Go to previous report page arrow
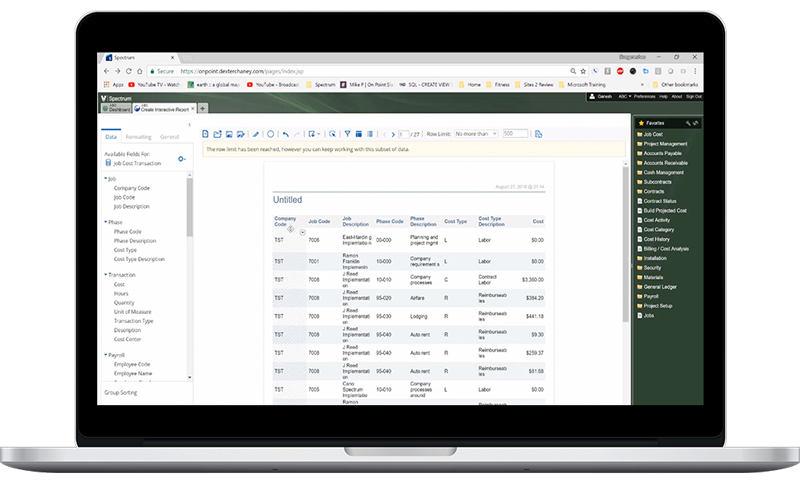 click(385, 135)
